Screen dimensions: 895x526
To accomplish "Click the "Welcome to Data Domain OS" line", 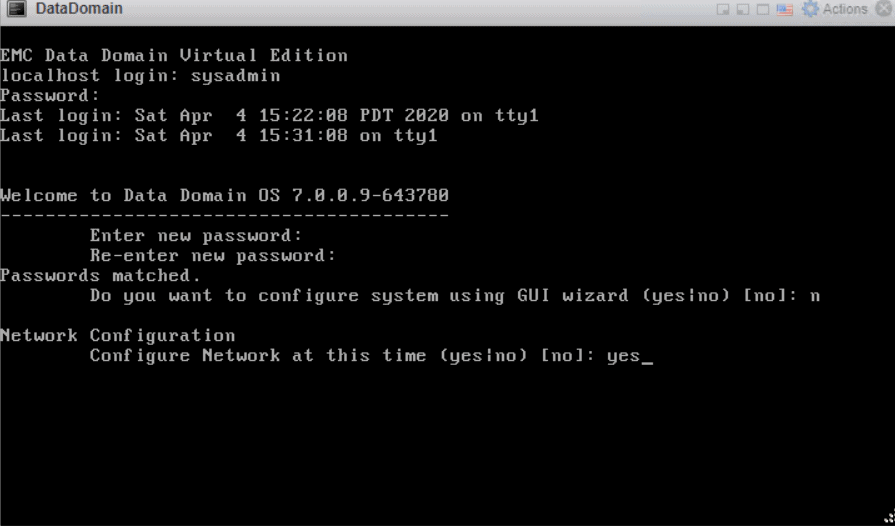I will [x=224, y=196].
